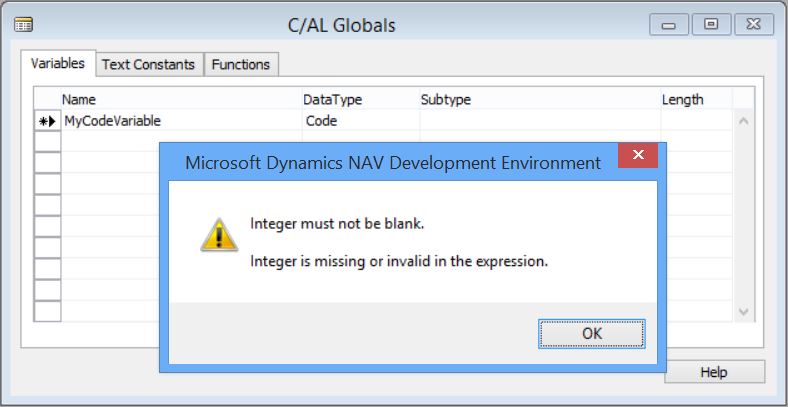Select the Variables tab
Screen dimensions: 788x407
tap(58, 63)
